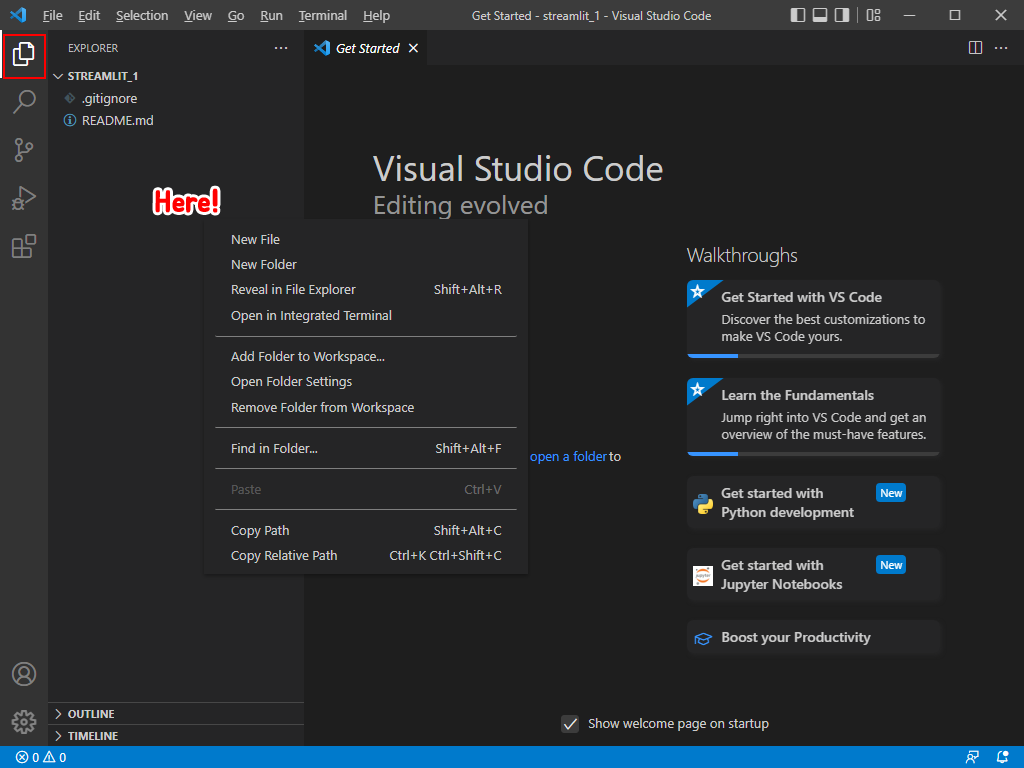Open Get started with Jupyter Notebooks
The image size is (1024, 768).
point(813,575)
